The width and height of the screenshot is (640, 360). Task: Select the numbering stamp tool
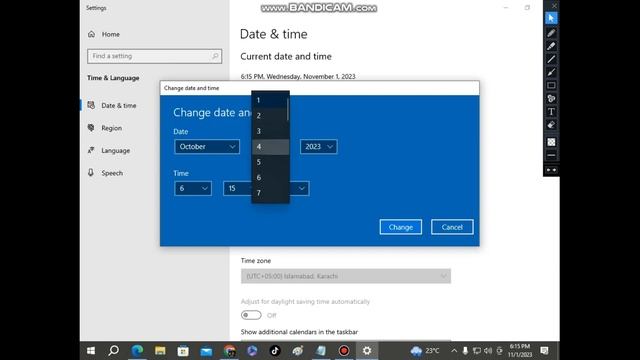click(x=551, y=98)
